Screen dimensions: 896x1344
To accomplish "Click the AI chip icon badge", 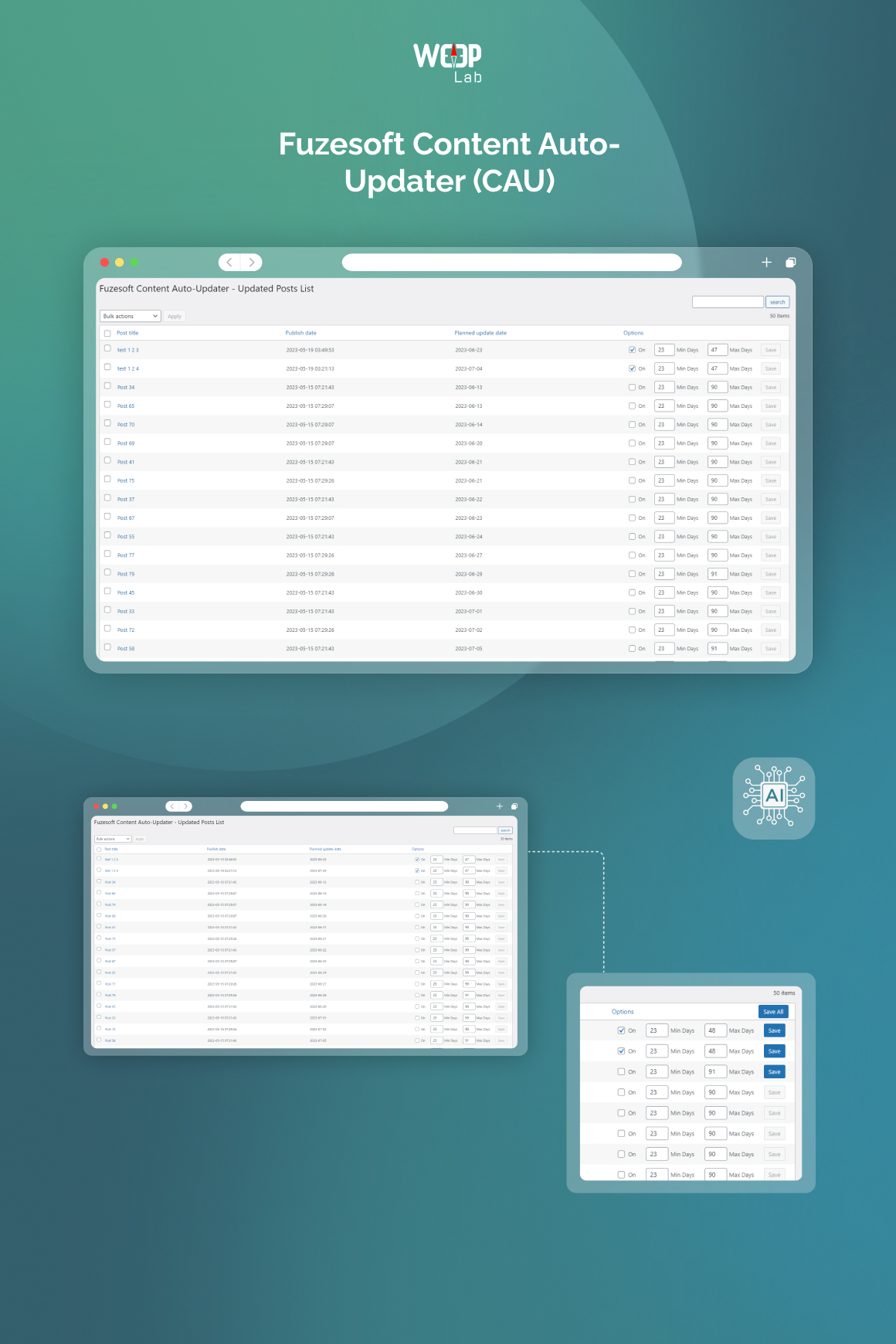I will tap(774, 798).
